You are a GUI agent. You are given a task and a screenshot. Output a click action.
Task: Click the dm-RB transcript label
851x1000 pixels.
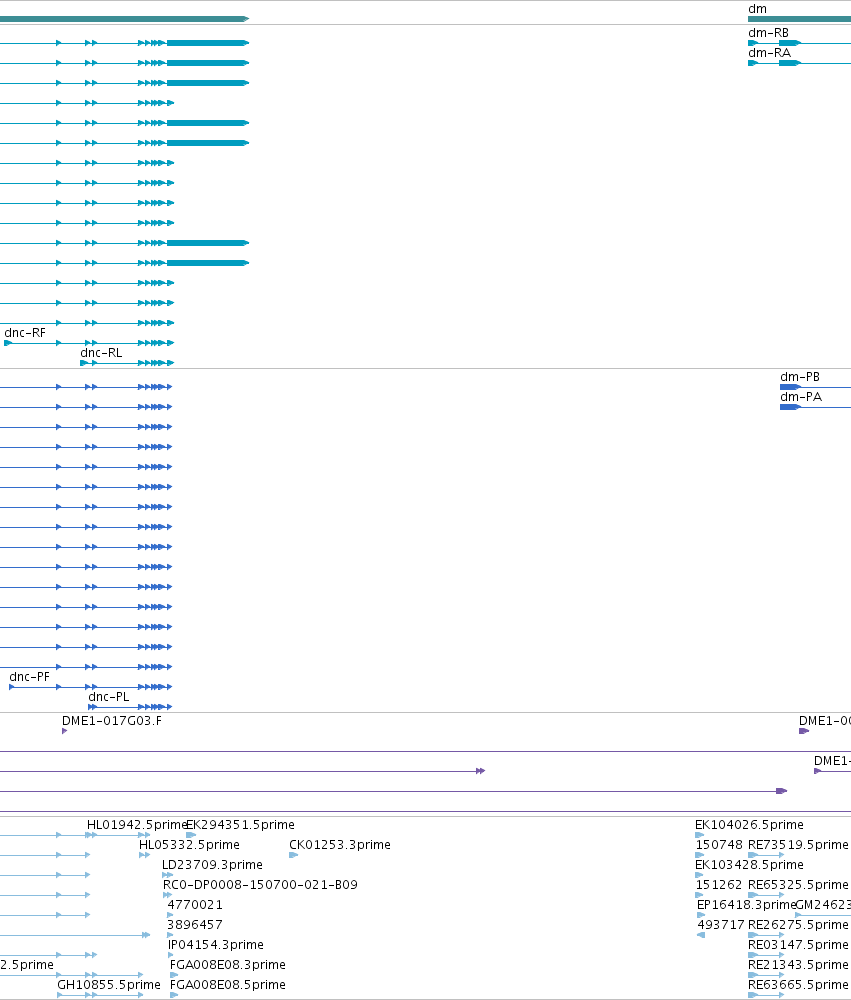pyautogui.click(x=768, y=33)
